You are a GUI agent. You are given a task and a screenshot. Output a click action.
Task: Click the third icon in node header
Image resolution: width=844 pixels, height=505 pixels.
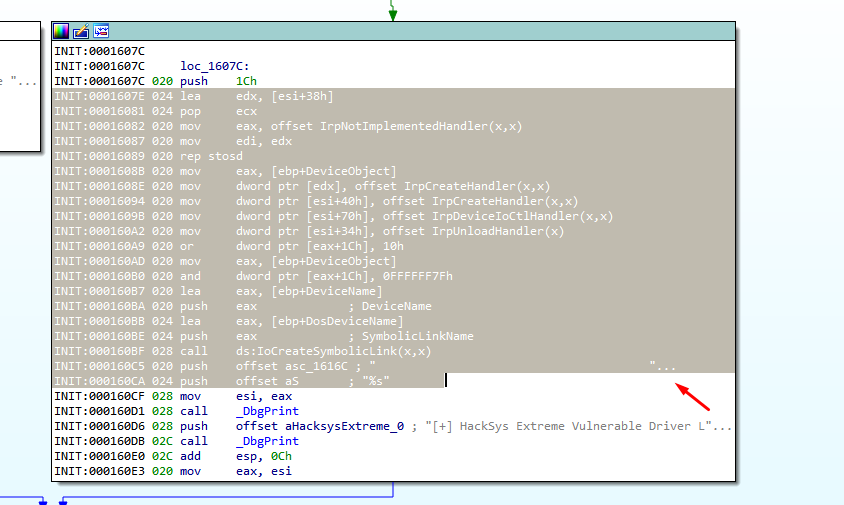(100, 31)
